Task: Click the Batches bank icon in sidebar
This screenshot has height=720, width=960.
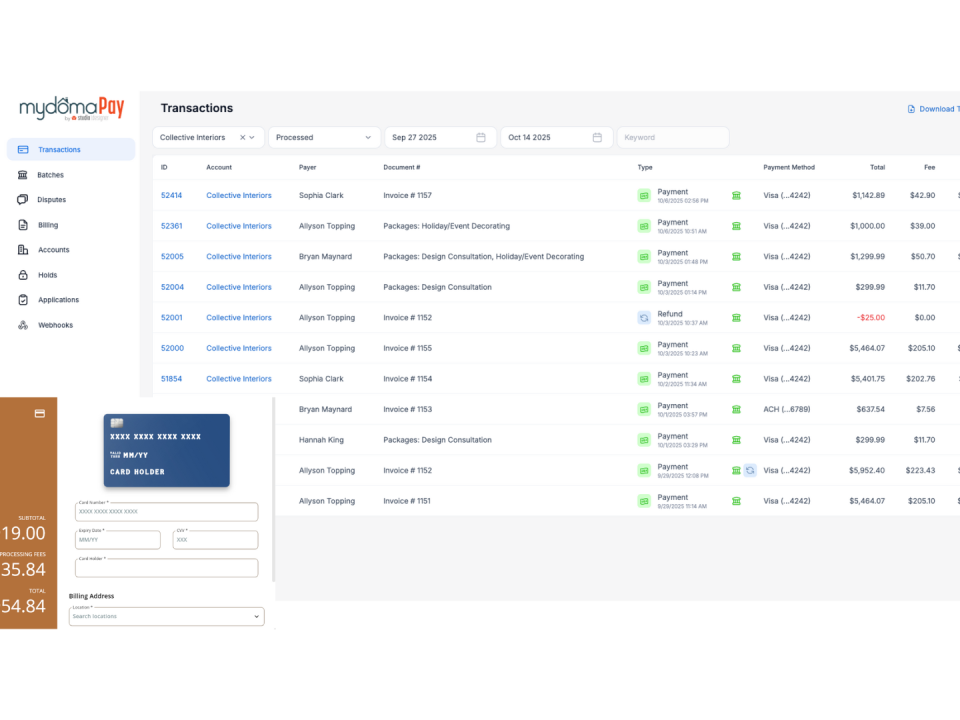Action: 23,175
